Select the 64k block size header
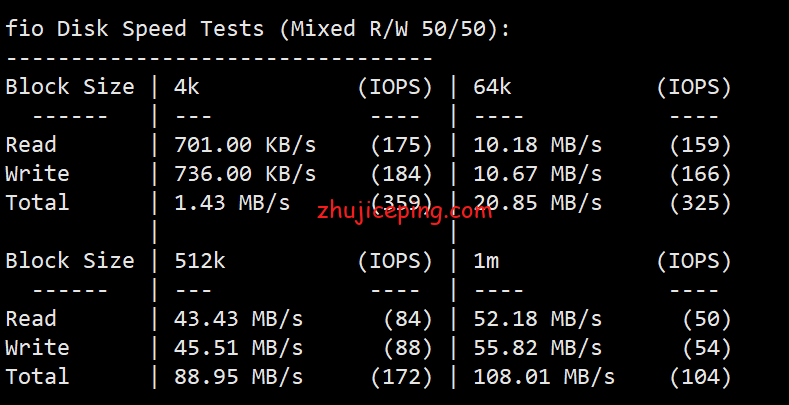This screenshot has height=405, width=789. (492, 88)
